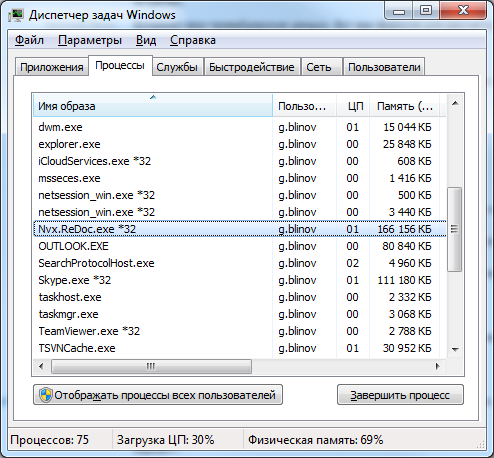
Task: Switch to the Пользователи tab
Action: [x=384, y=67]
